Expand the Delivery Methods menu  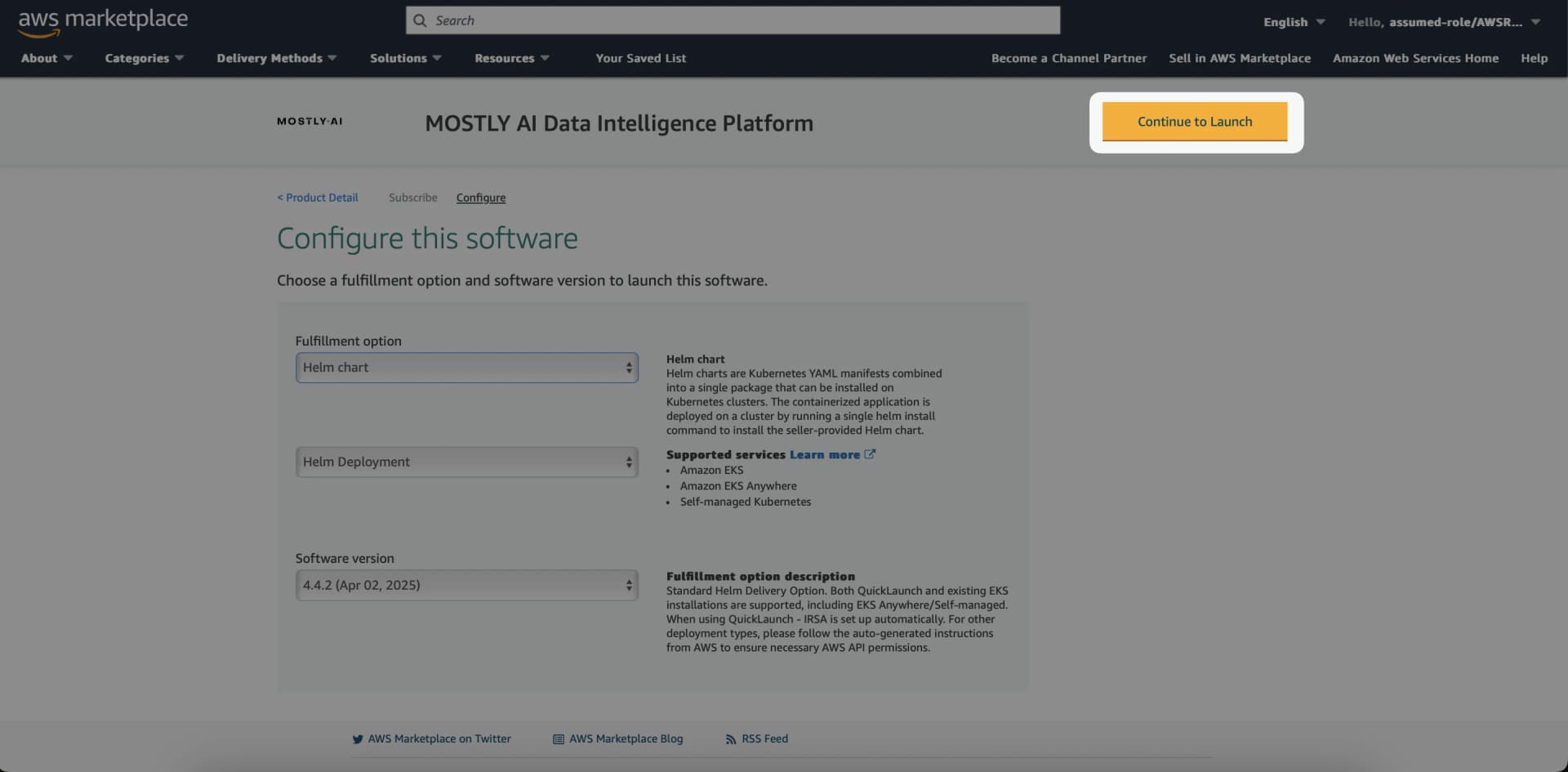coord(277,58)
